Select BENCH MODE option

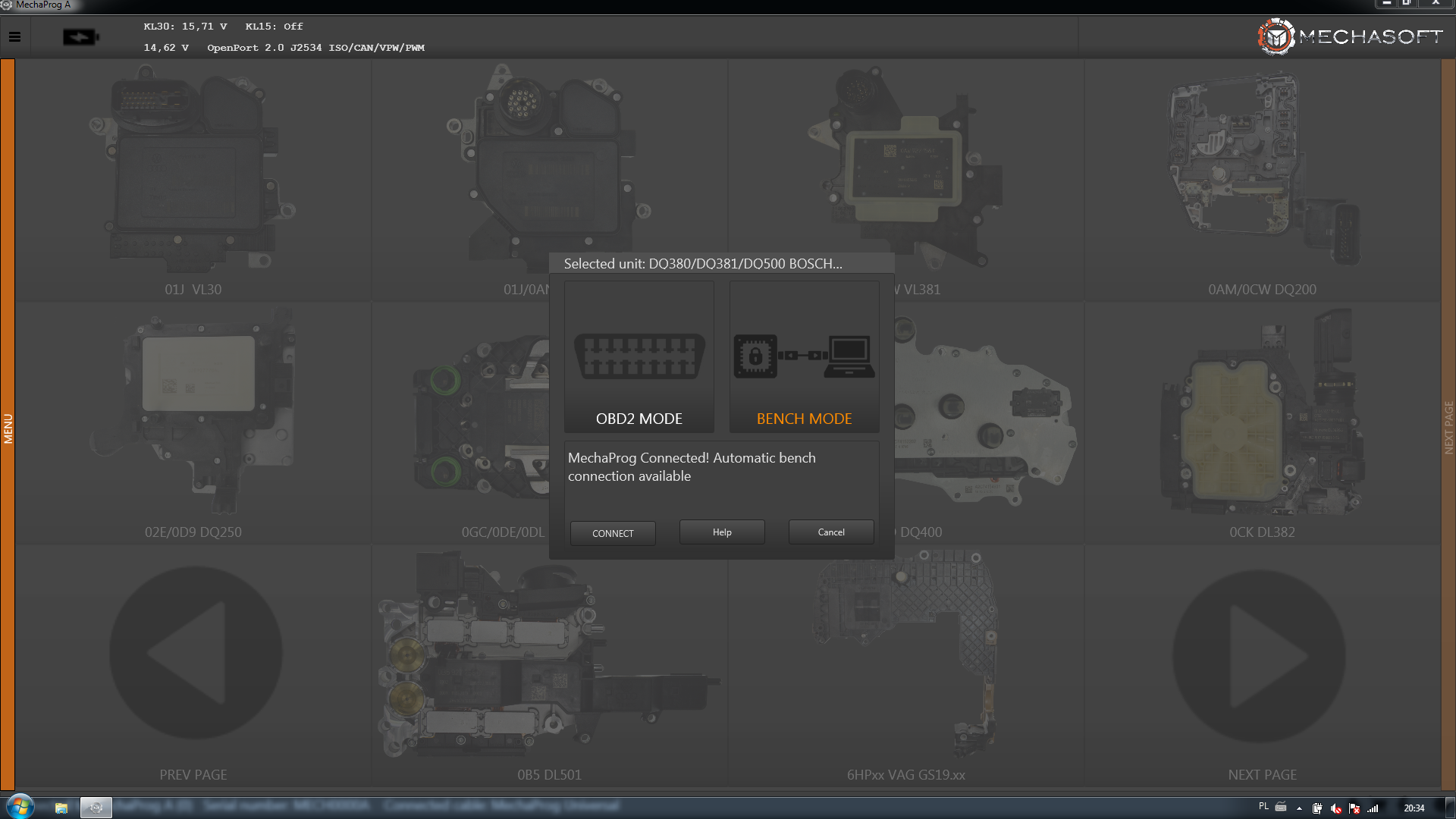804,356
